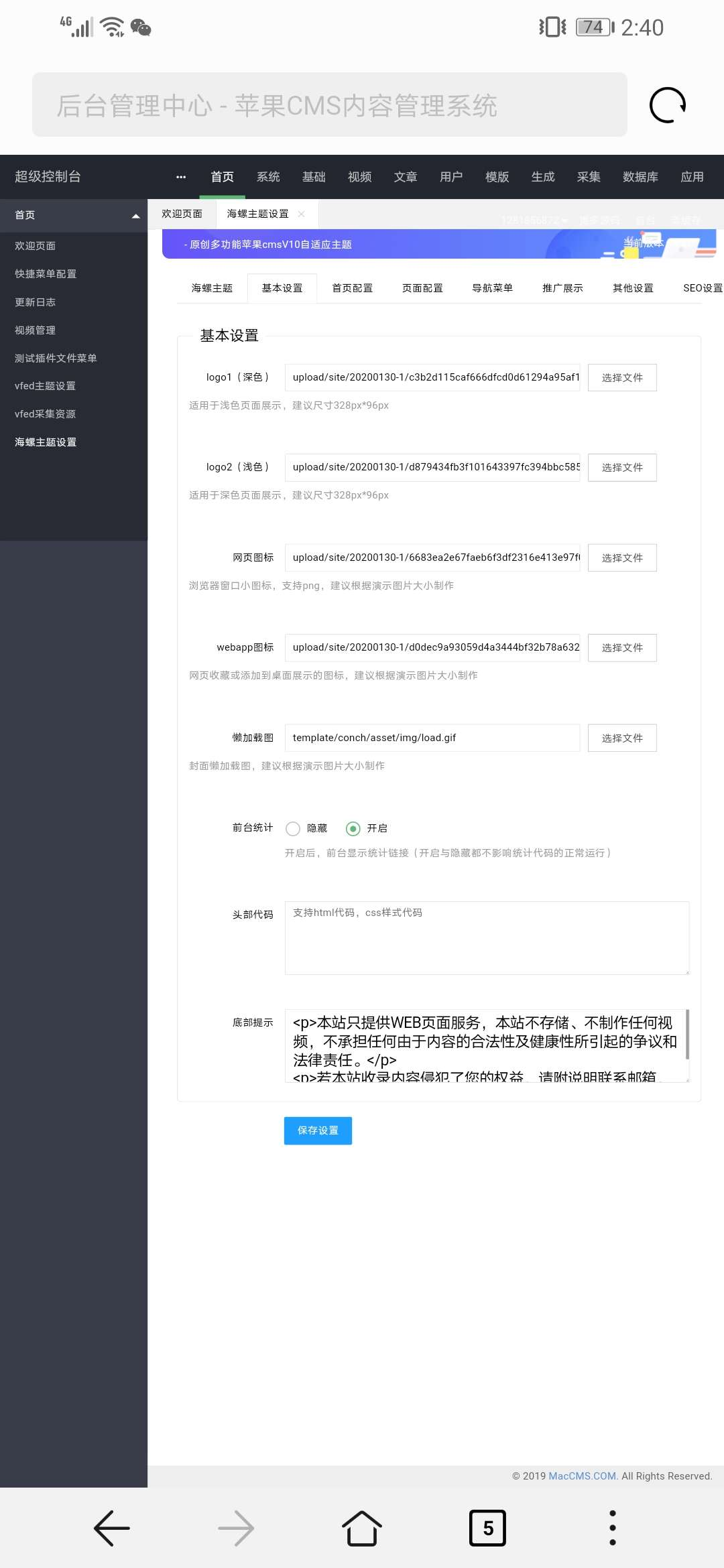Image resolution: width=724 pixels, height=1568 pixels.
Task: Open vfed主题设置 in the sidebar
Action: 45,386
